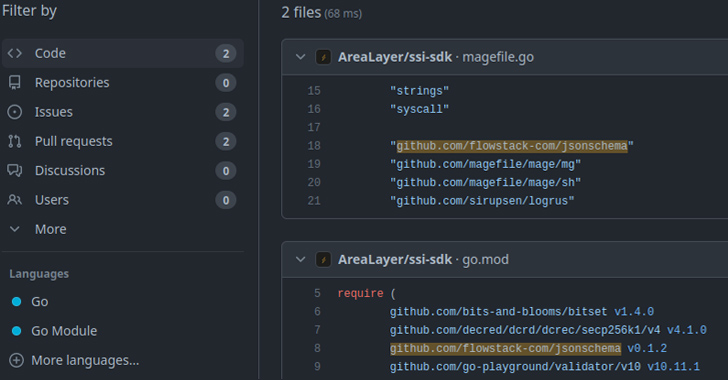Click the Issues circle icon
Screen dimensions: 728x380
click(x=14, y=112)
